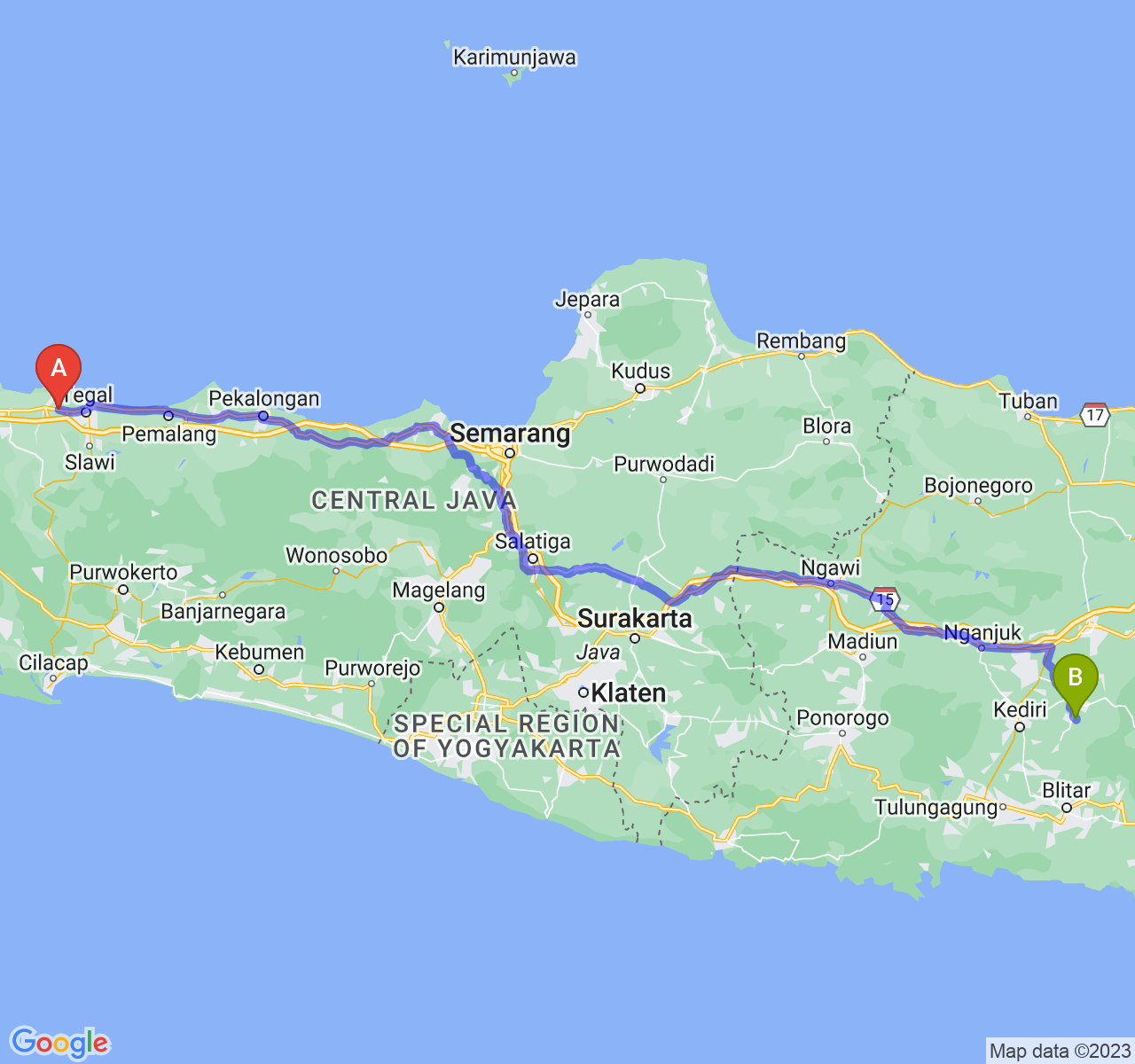Click the Bojonegoro label
This screenshot has width=1135, height=1064.
[978, 486]
